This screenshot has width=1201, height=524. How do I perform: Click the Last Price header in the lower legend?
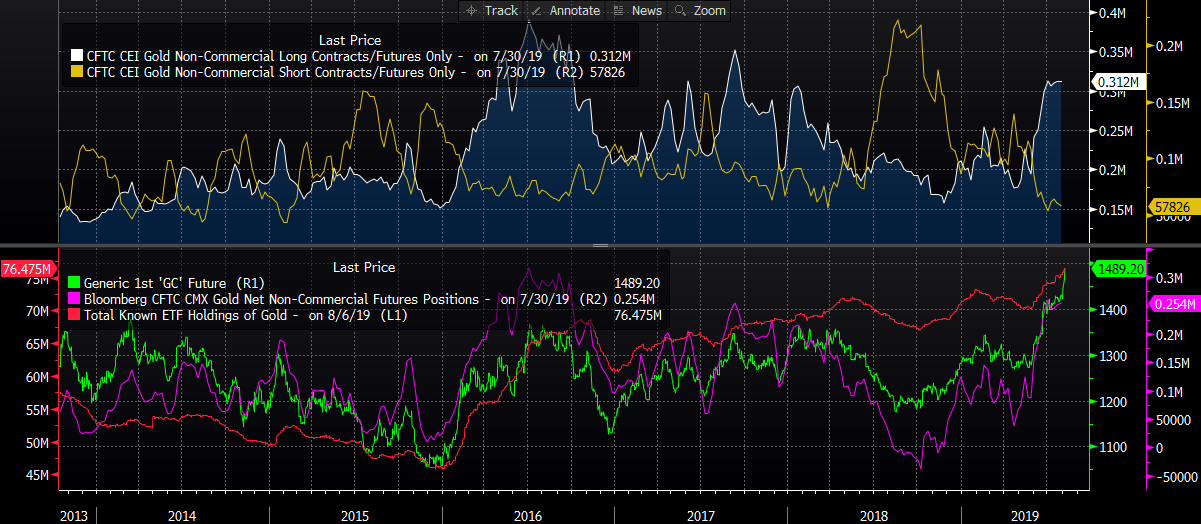tap(364, 267)
